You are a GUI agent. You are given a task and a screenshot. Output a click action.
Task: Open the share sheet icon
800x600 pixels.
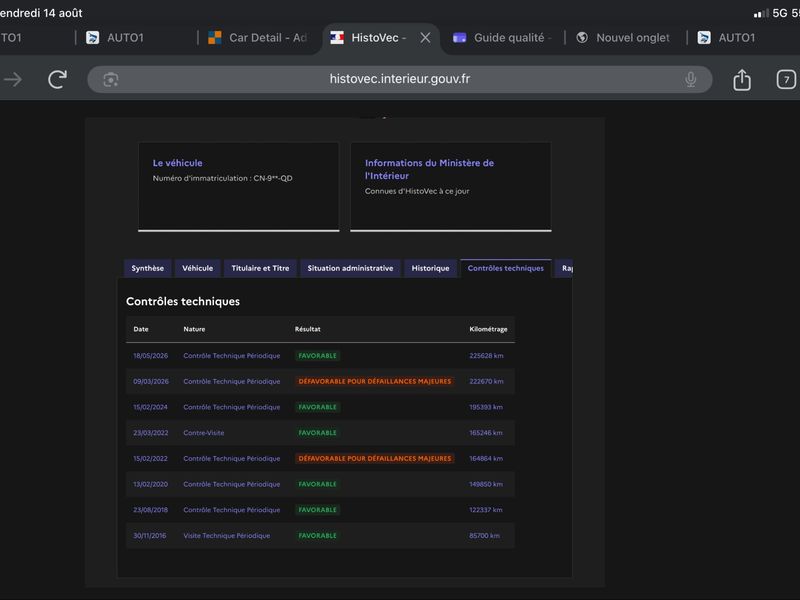(x=742, y=79)
